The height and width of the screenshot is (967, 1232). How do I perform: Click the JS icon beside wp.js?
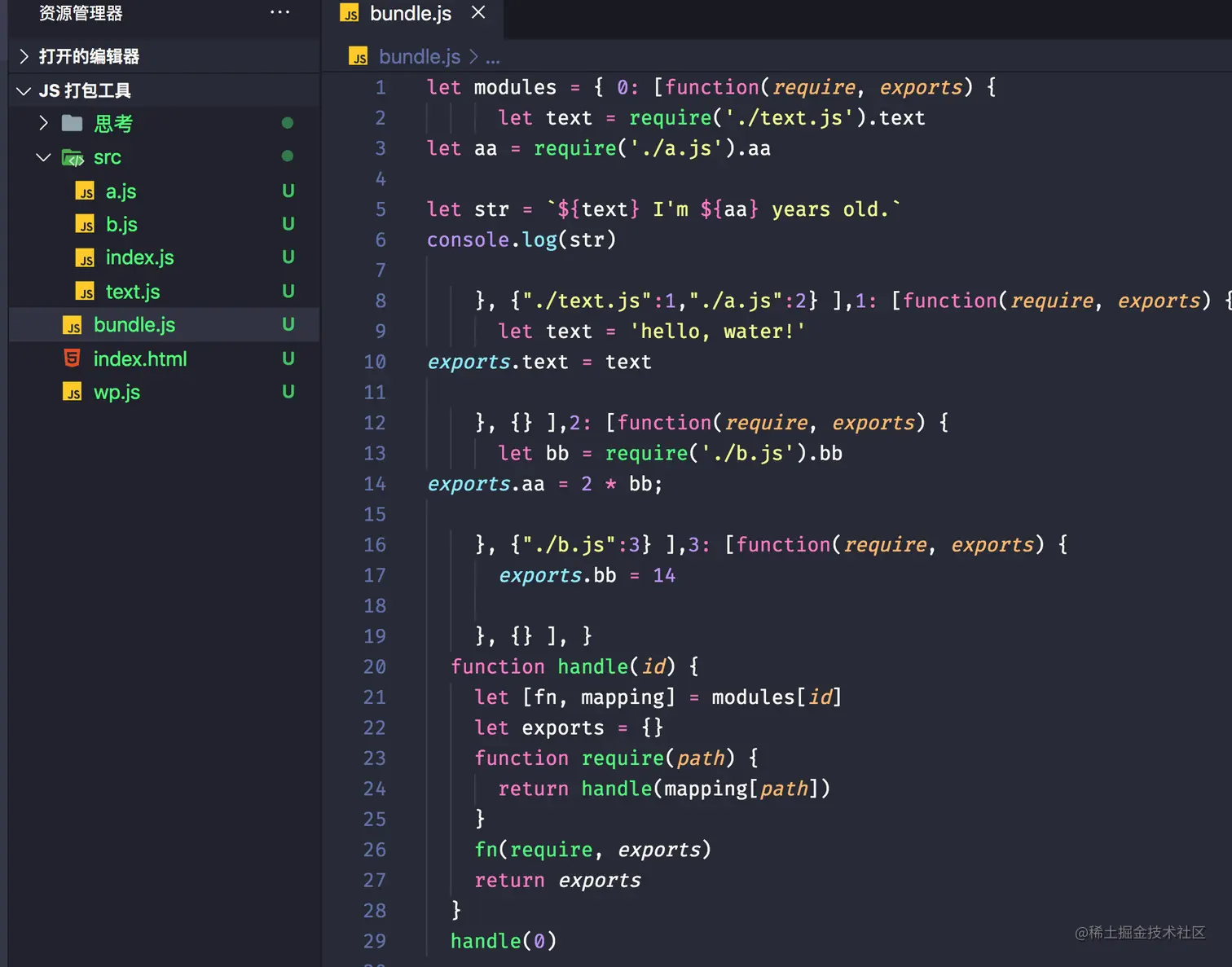pyautogui.click(x=73, y=392)
